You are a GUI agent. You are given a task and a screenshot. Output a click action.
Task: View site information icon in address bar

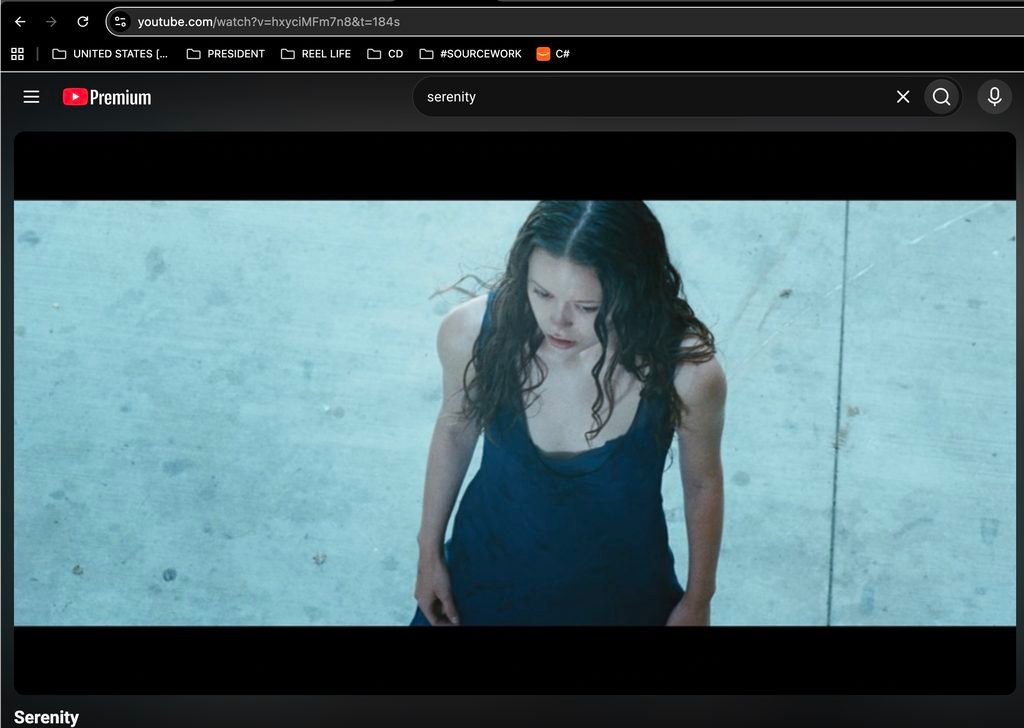coord(120,22)
